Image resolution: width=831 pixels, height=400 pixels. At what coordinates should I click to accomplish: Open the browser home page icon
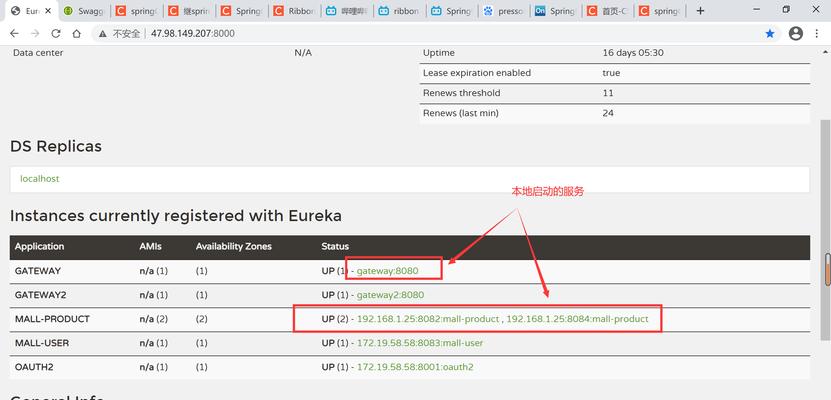click(76, 33)
